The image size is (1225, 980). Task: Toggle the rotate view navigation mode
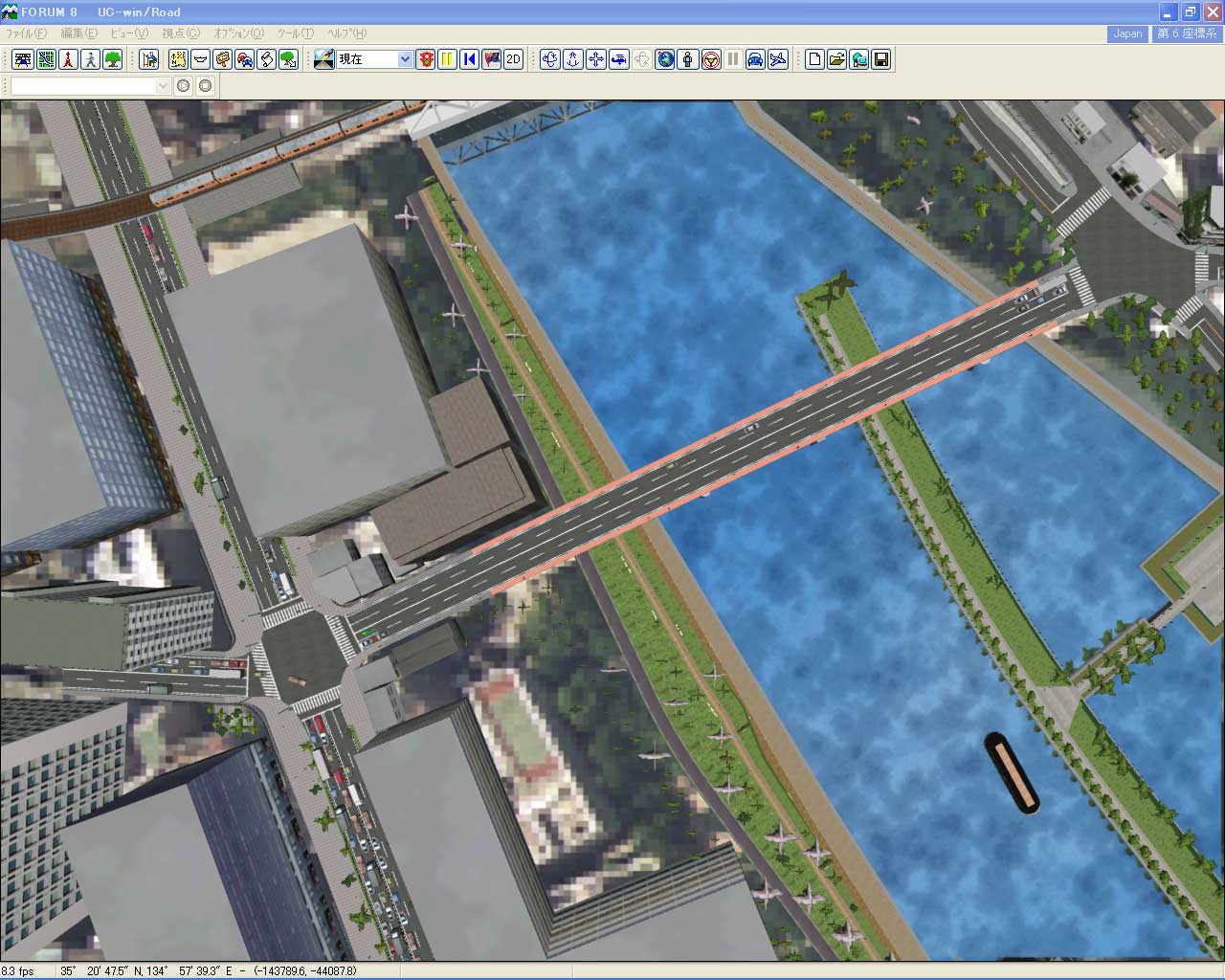pos(550,59)
